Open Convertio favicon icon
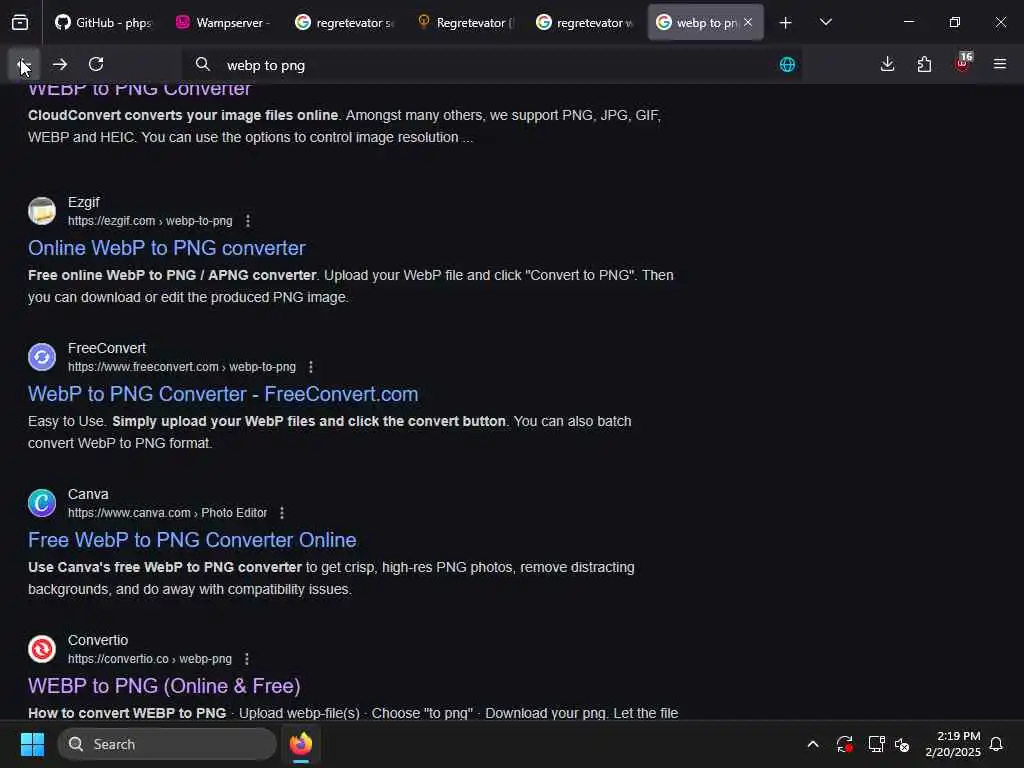The image size is (1024, 768). pos(42,649)
